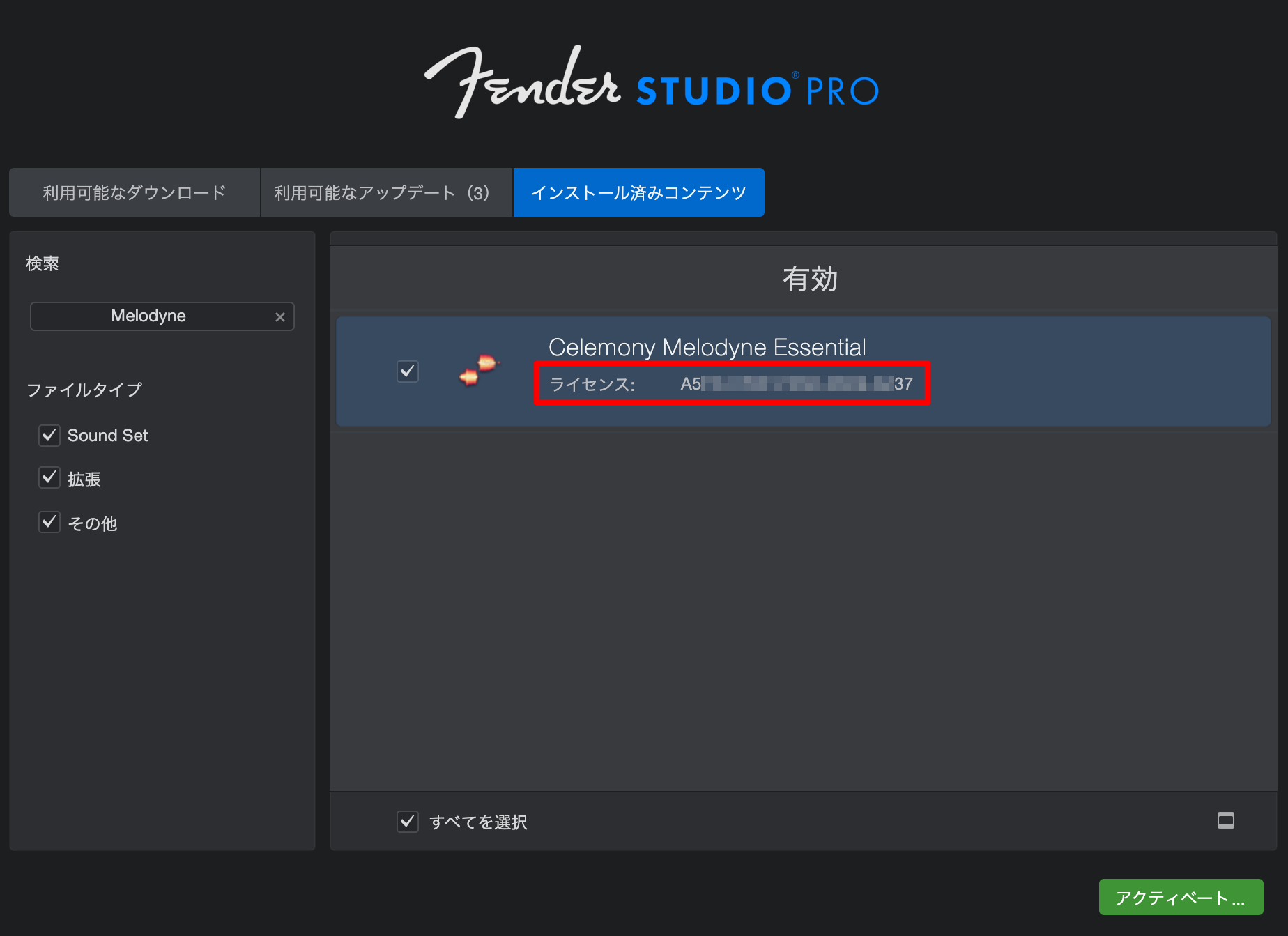Screen dimensions: 1288x936
Task: Open the 利用可能なダウンロード tab
Action: pyautogui.click(x=135, y=192)
